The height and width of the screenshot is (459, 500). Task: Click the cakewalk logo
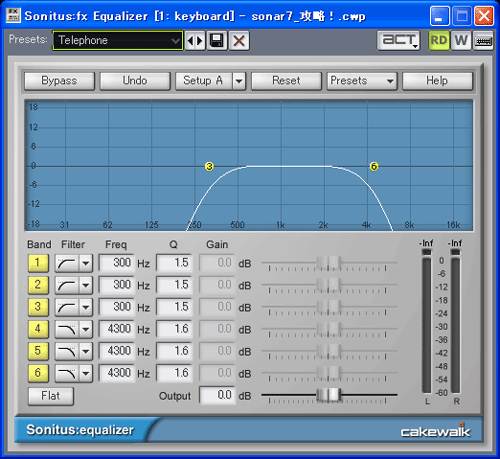coord(435,431)
